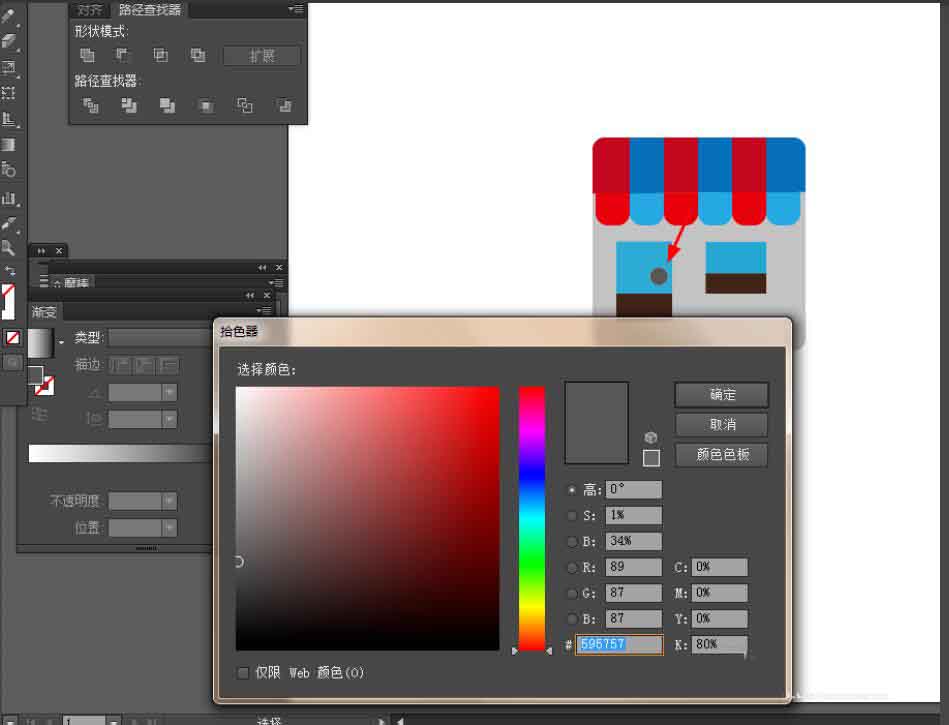The height and width of the screenshot is (725, 949).
Task: Click the vertical rainbow hue slider
Action: tap(531, 519)
